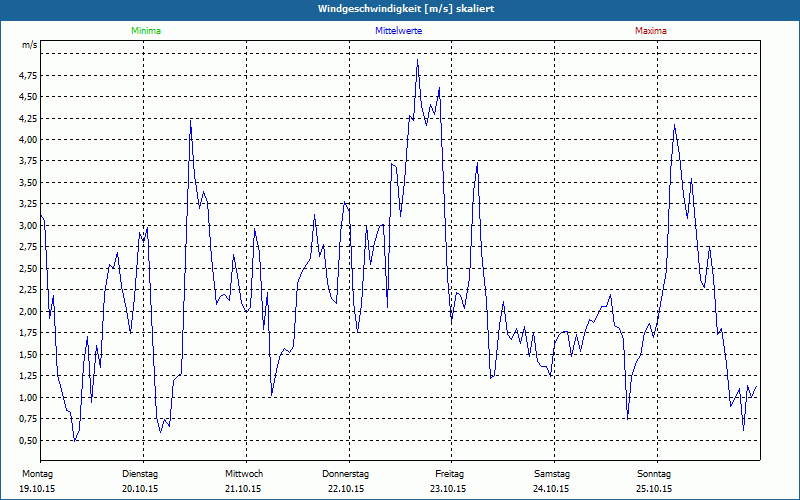
Task: Click the Sonntag day label
Action: (654, 474)
